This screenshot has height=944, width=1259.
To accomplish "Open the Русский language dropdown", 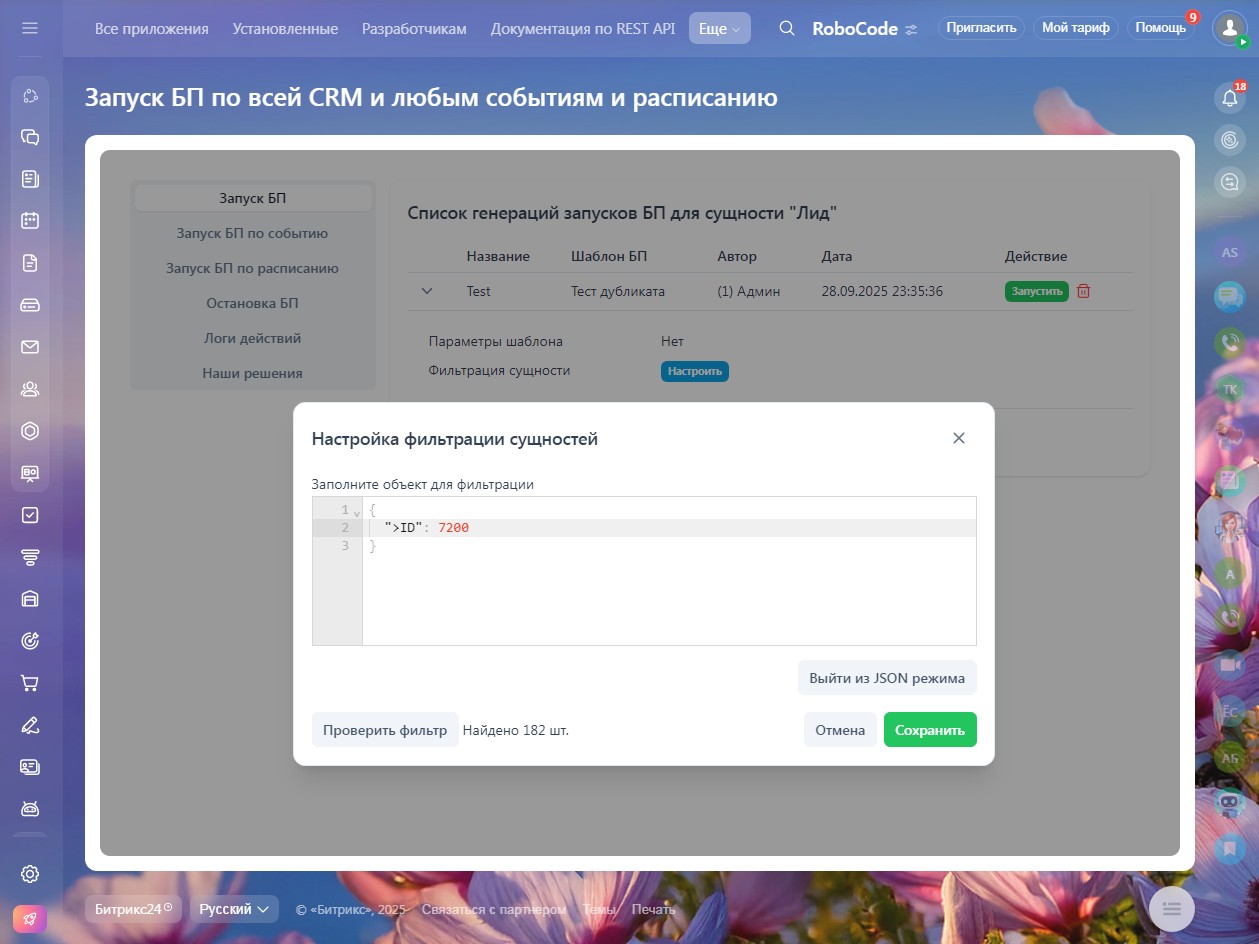I will click(x=234, y=909).
